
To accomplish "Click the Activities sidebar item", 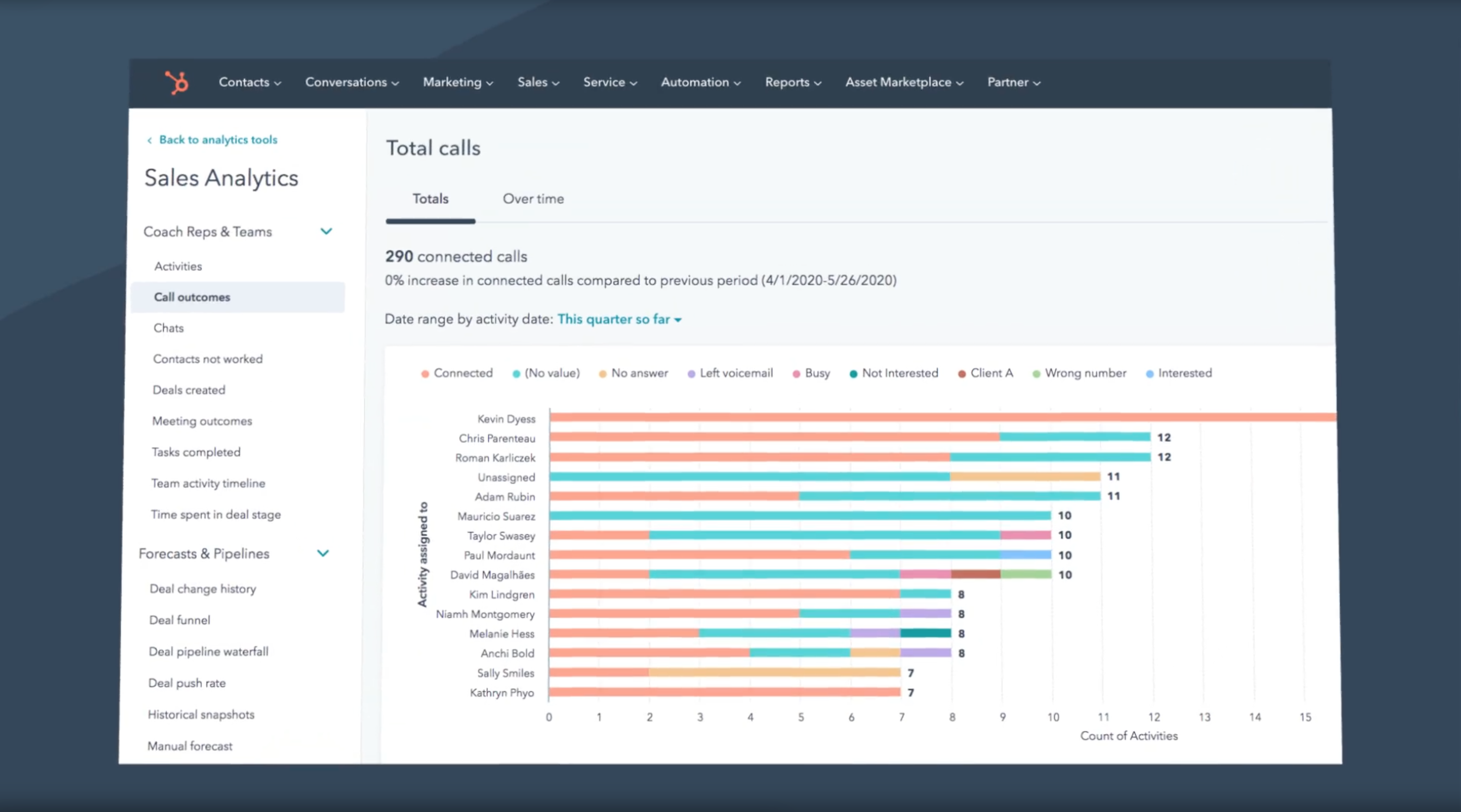I will point(177,265).
